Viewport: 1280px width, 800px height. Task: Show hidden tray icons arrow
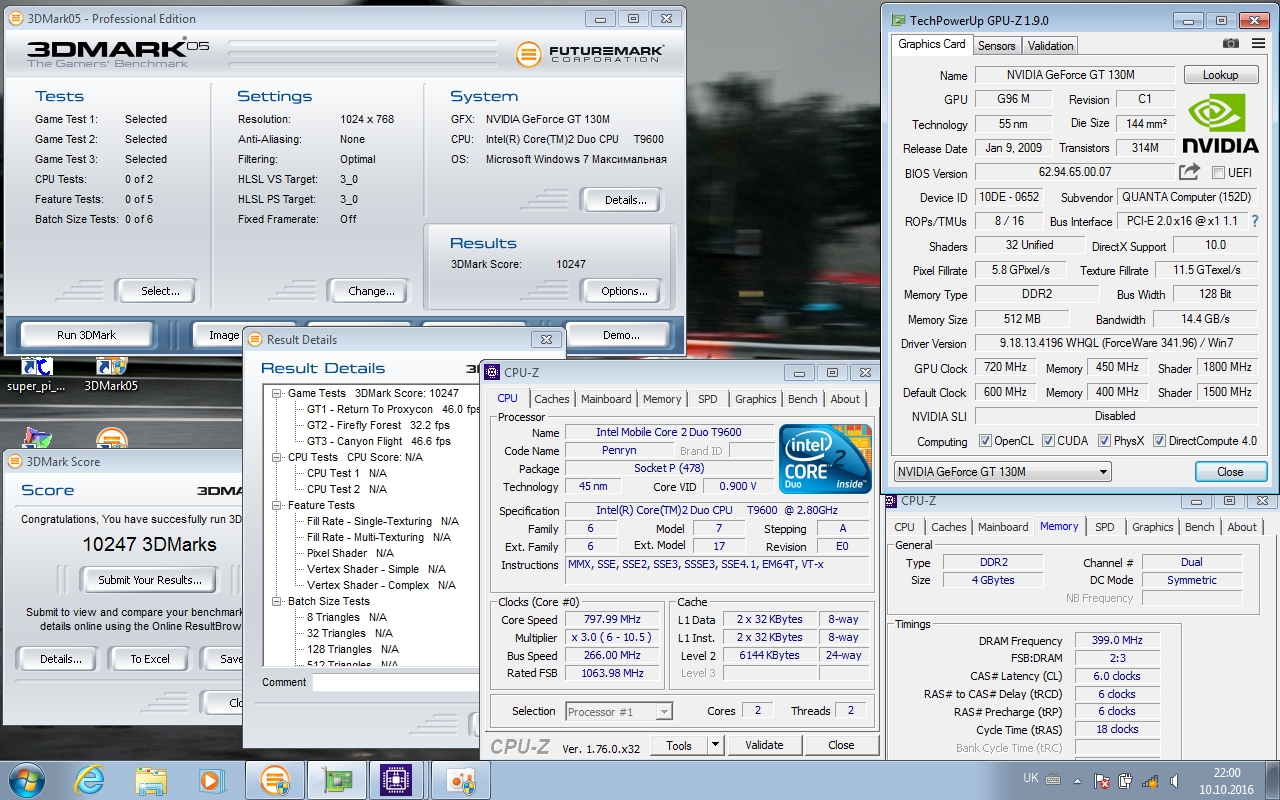point(1078,779)
